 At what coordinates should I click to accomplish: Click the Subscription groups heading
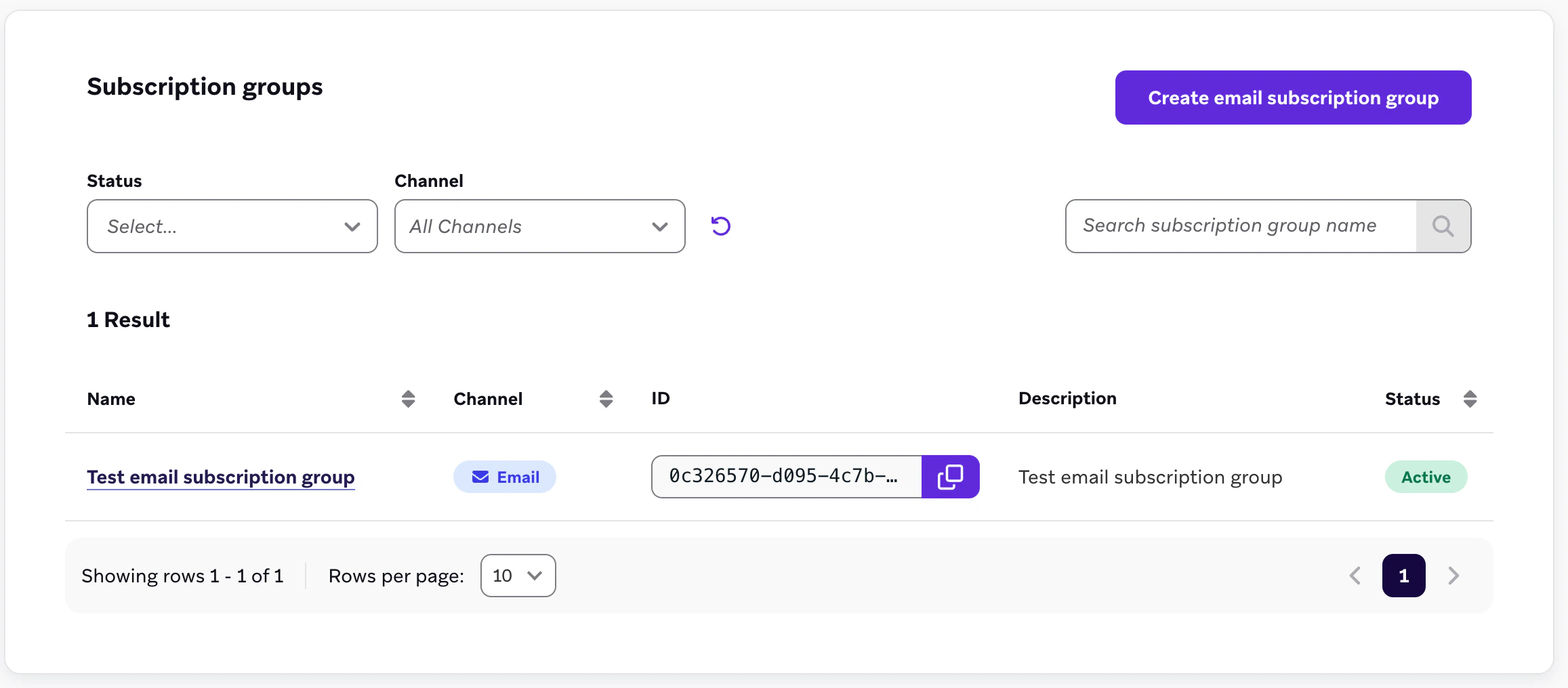tap(205, 87)
